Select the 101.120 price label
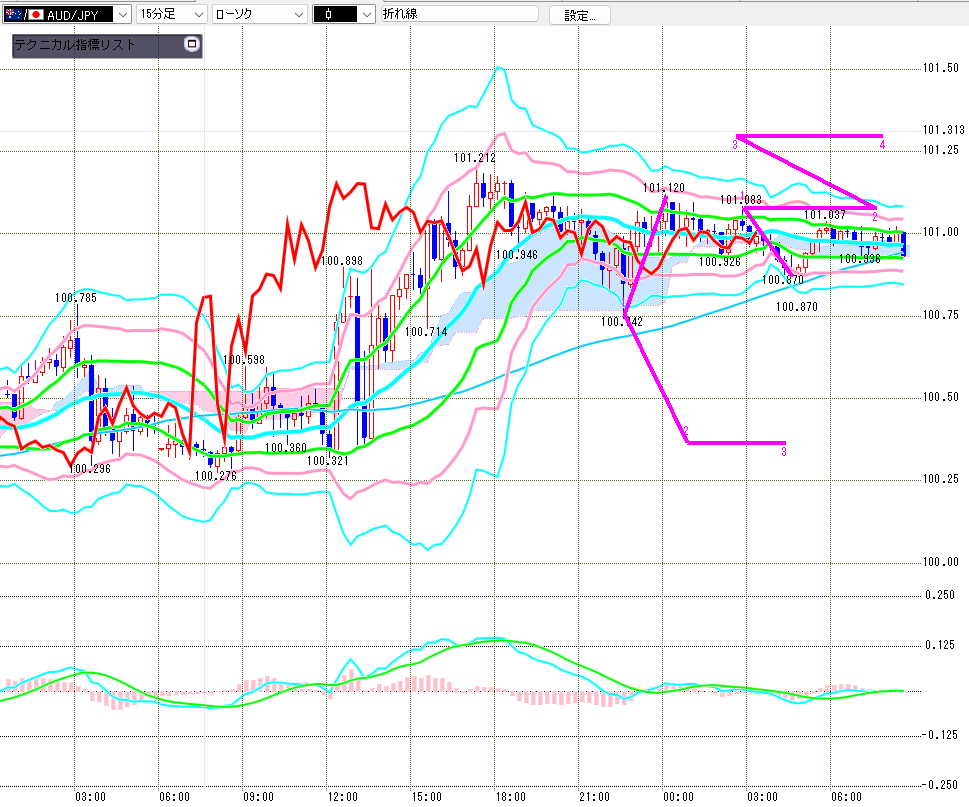969x807 pixels. [x=664, y=188]
